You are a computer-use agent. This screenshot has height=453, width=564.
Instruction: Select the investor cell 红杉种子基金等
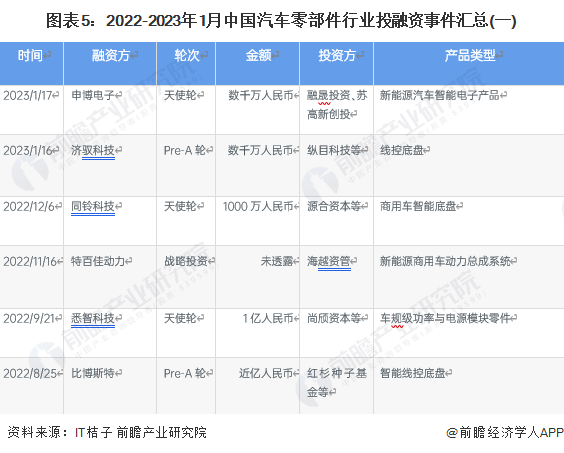337,386
